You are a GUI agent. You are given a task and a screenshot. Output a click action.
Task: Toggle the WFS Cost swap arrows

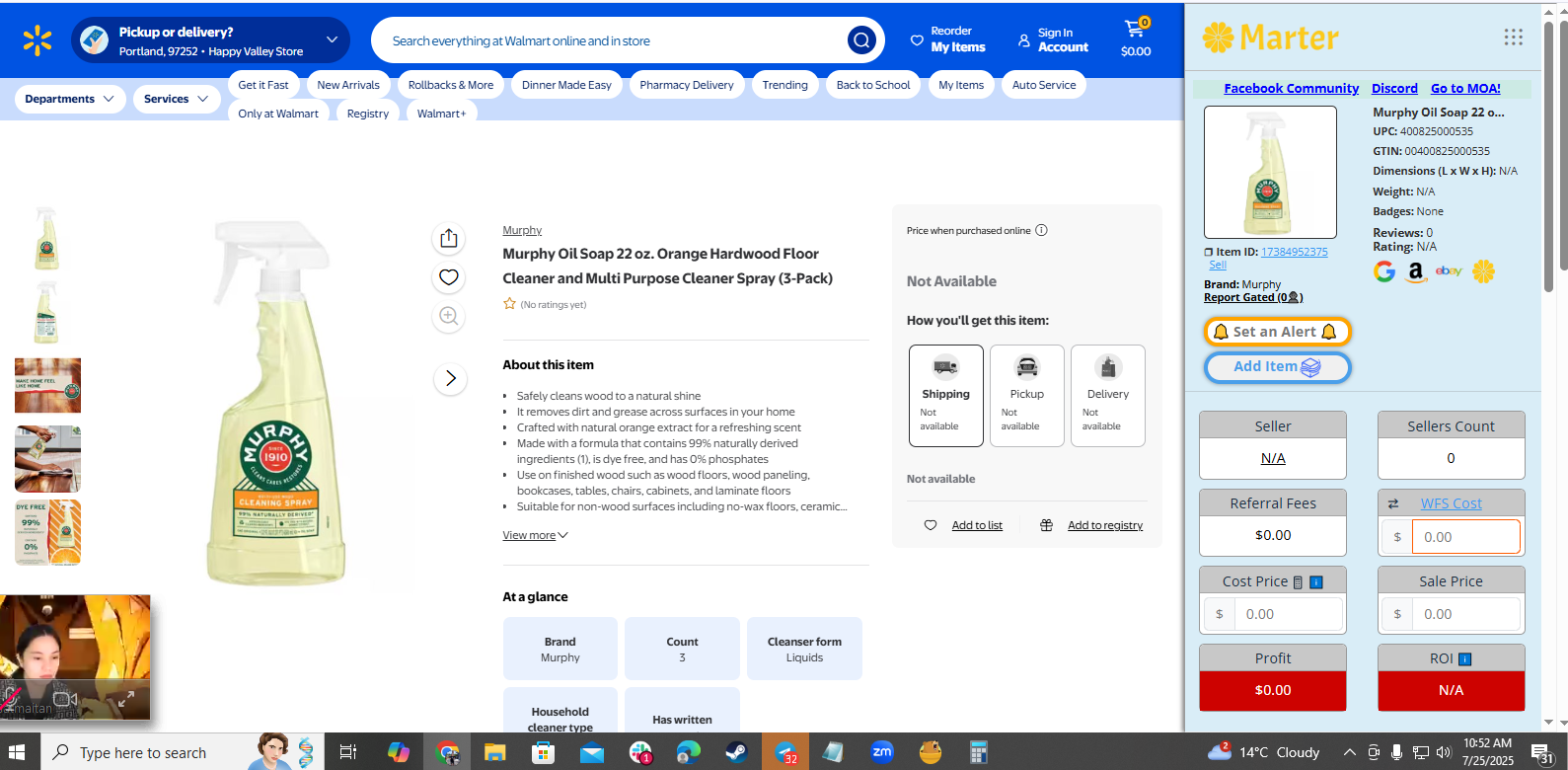(1393, 504)
